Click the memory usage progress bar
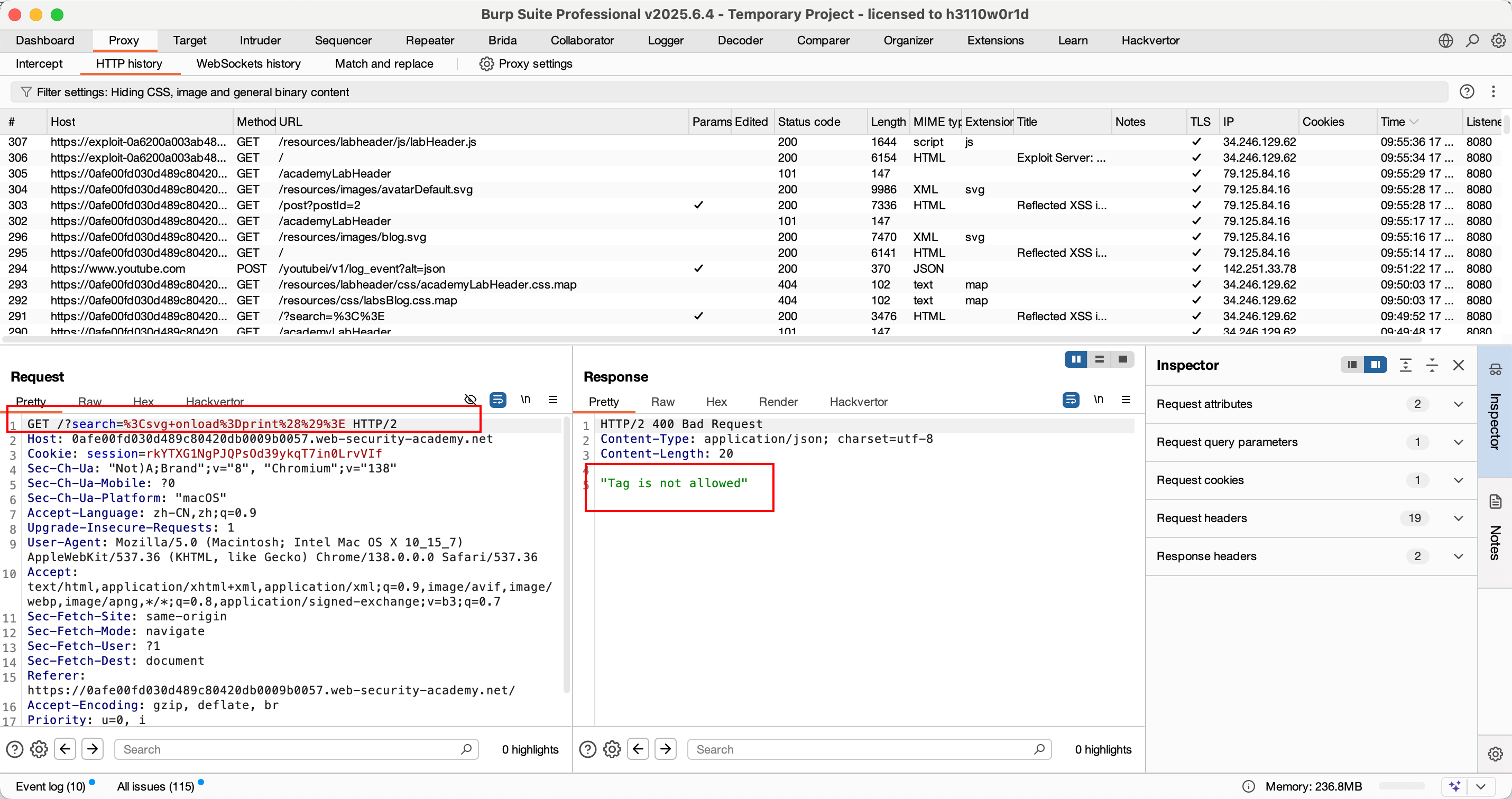 tap(1402, 786)
